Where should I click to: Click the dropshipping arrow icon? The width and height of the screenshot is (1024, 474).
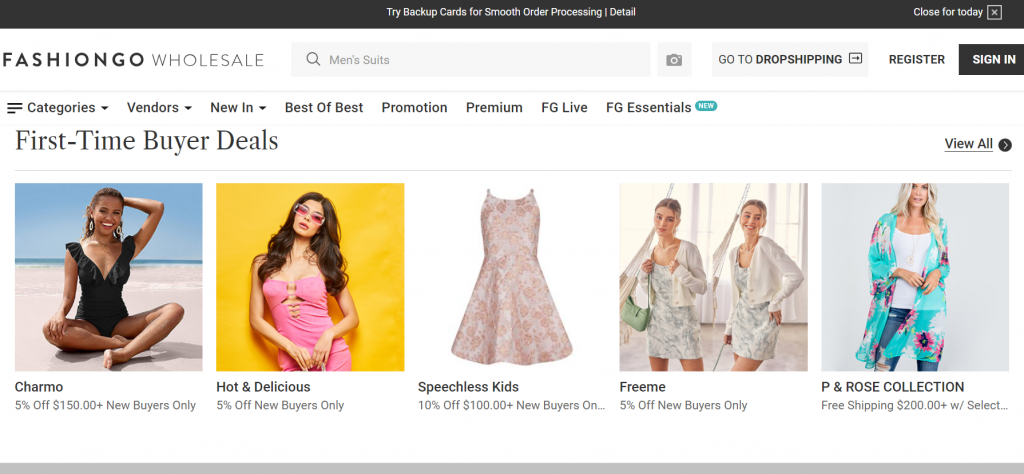[x=855, y=59]
